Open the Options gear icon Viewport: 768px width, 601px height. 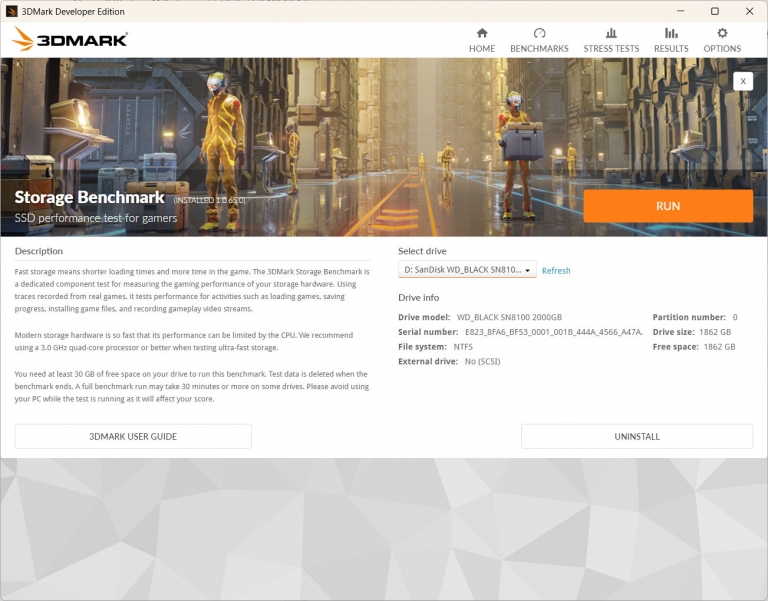pyautogui.click(x=722, y=33)
